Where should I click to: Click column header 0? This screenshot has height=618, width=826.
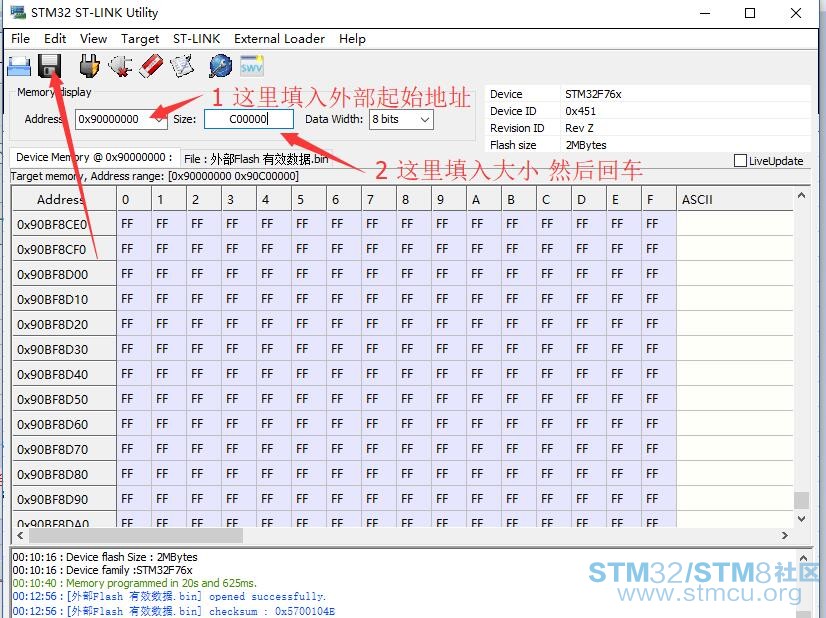134,199
